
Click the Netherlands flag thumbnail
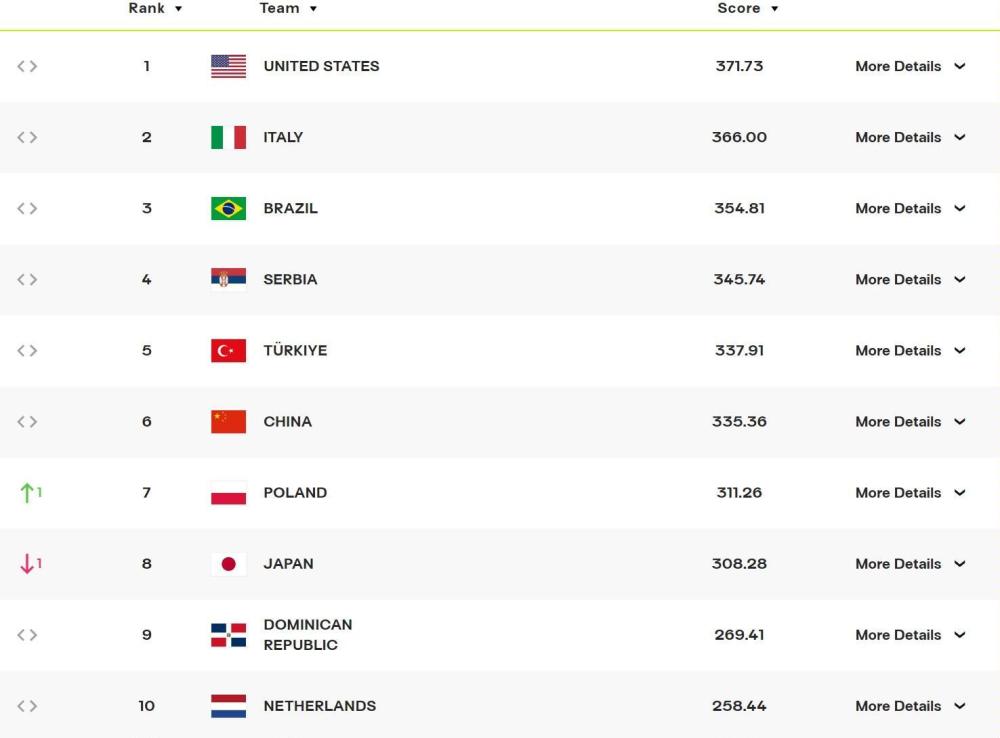point(228,706)
